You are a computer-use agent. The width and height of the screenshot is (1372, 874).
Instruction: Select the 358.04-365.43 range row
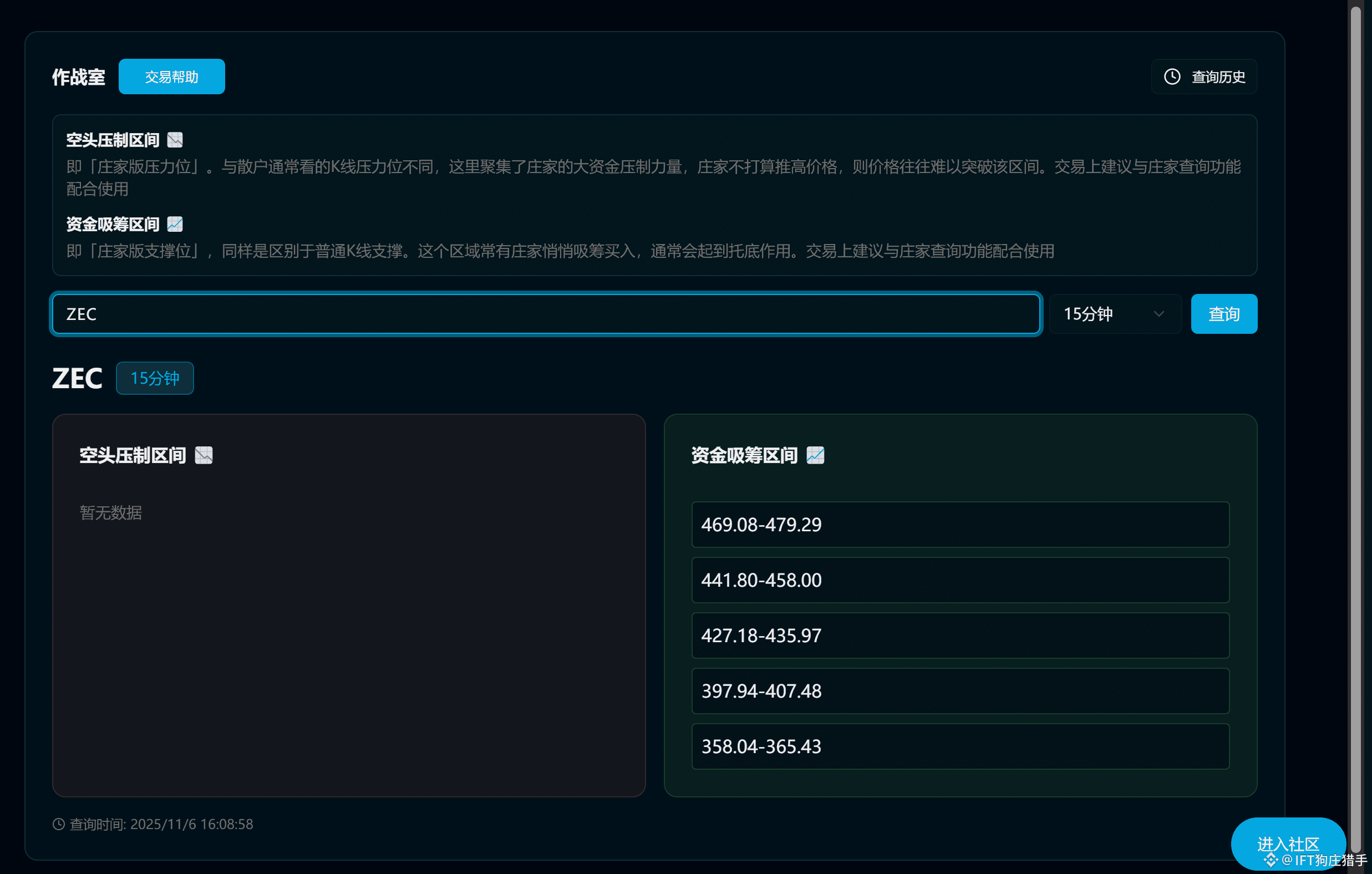(960, 746)
